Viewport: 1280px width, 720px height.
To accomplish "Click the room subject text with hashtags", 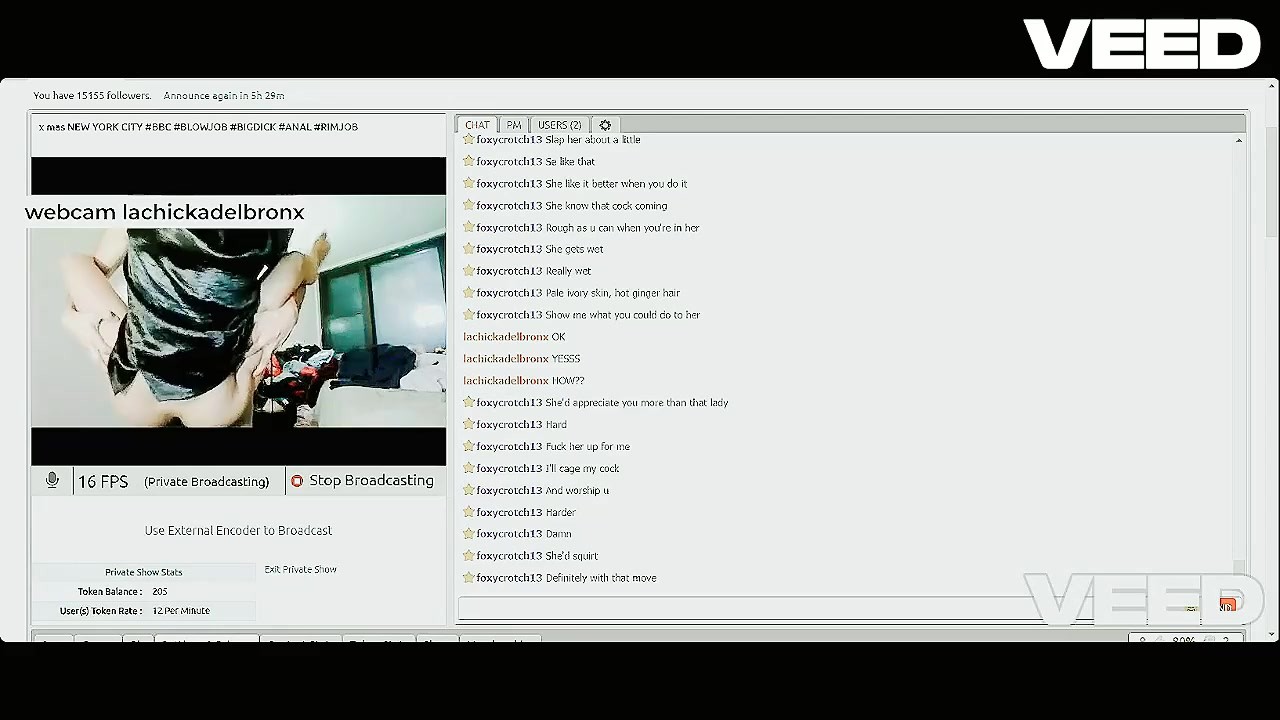I will point(198,127).
